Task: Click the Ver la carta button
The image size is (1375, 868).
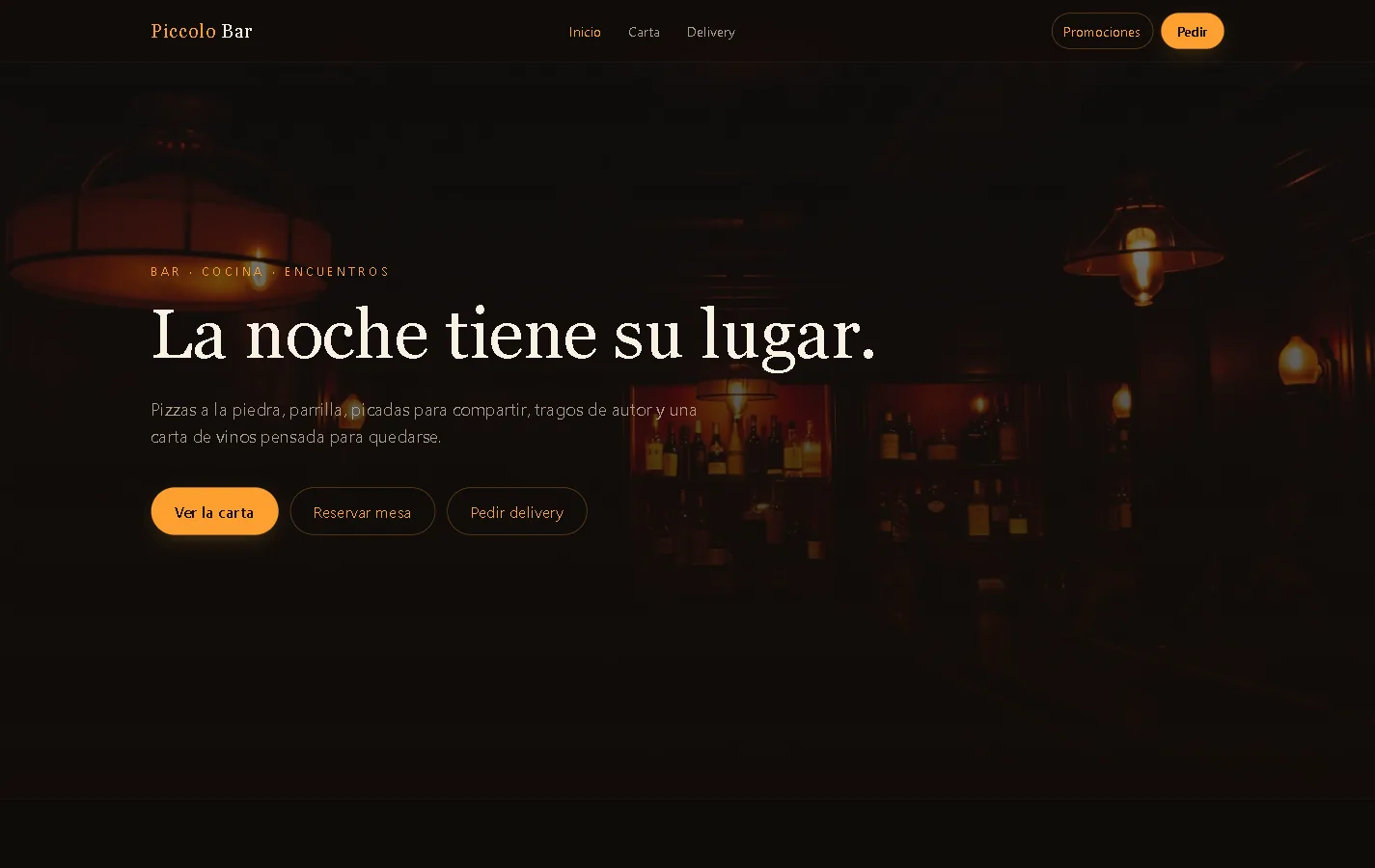Action: click(214, 511)
